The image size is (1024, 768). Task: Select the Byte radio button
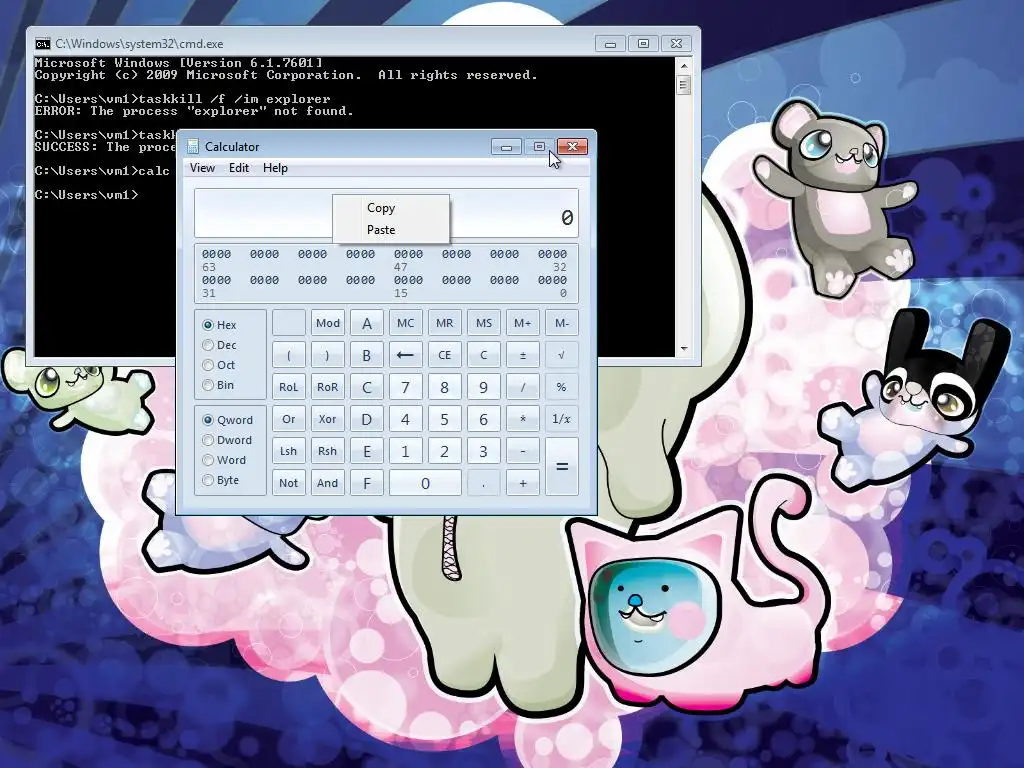click(208, 480)
